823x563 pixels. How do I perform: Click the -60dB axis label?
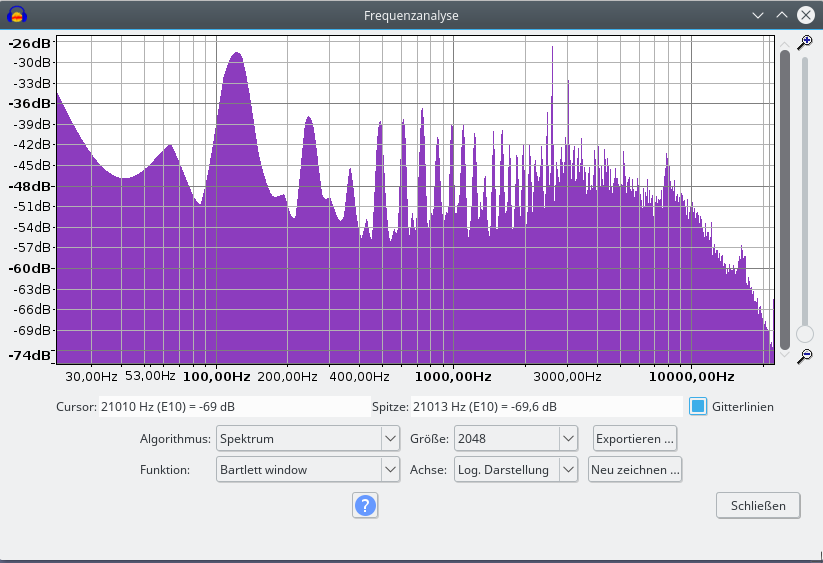(x=31, y=269)
